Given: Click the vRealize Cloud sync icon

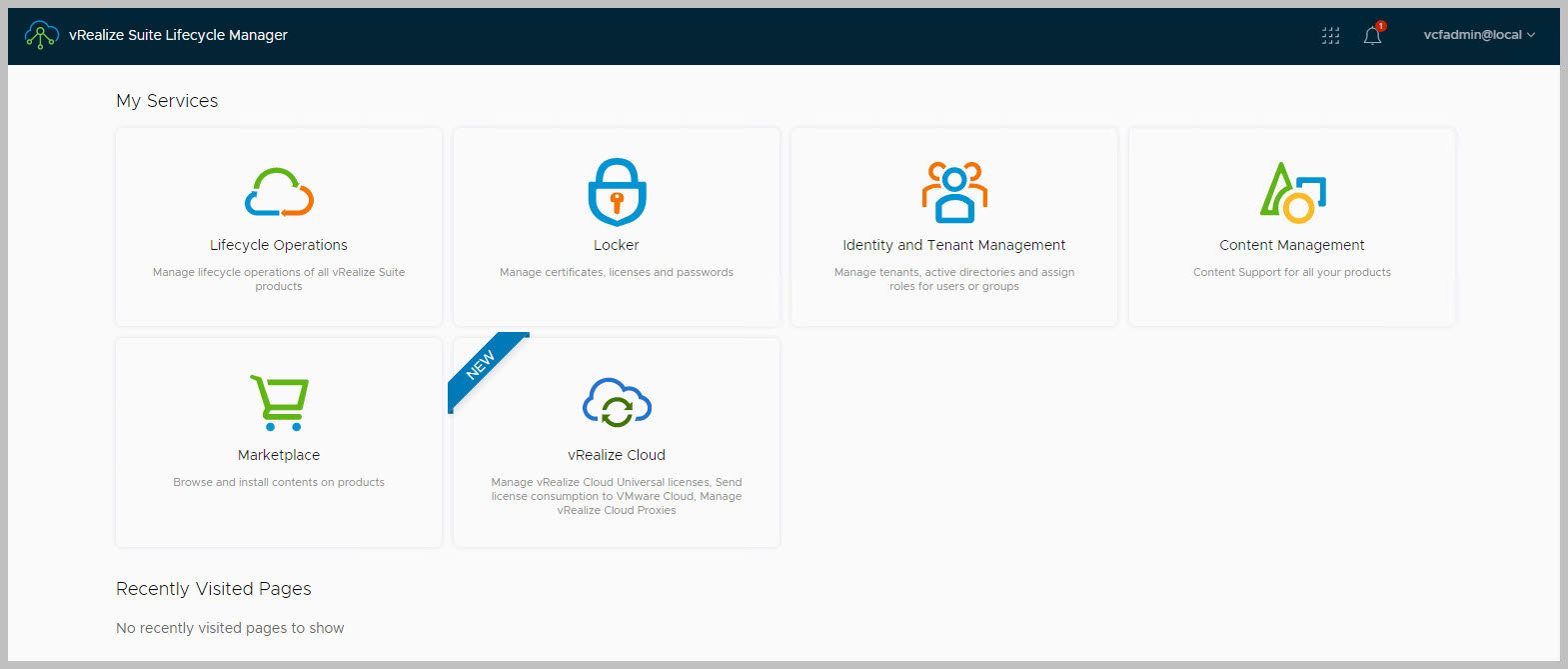Looking at the screenshot, I should [617, 403].
